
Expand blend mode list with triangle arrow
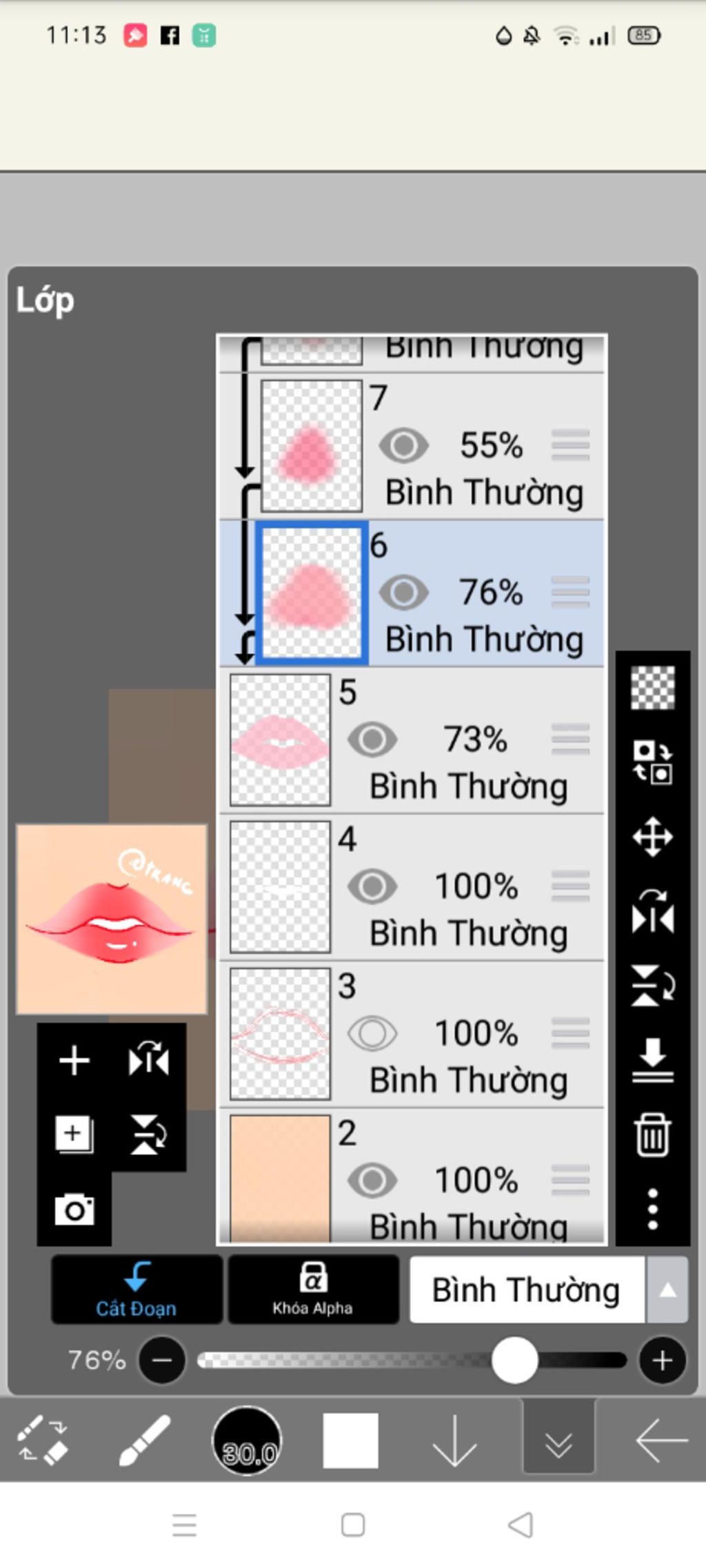[667, 1290]
